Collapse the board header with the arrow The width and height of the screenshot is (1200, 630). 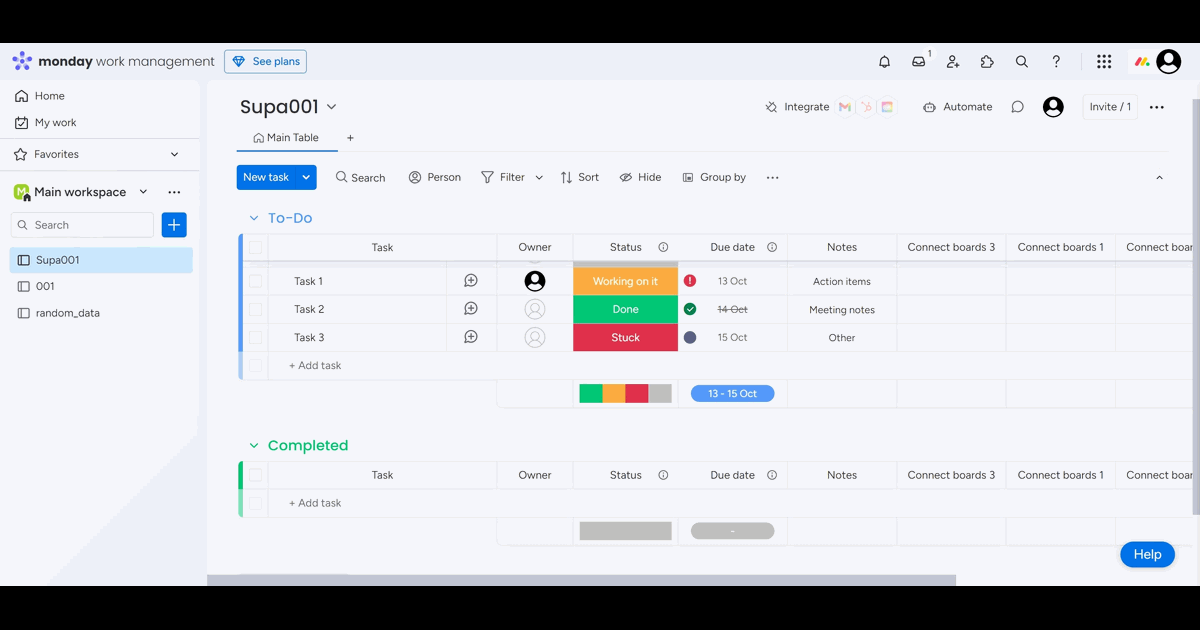coord(1159,177)
